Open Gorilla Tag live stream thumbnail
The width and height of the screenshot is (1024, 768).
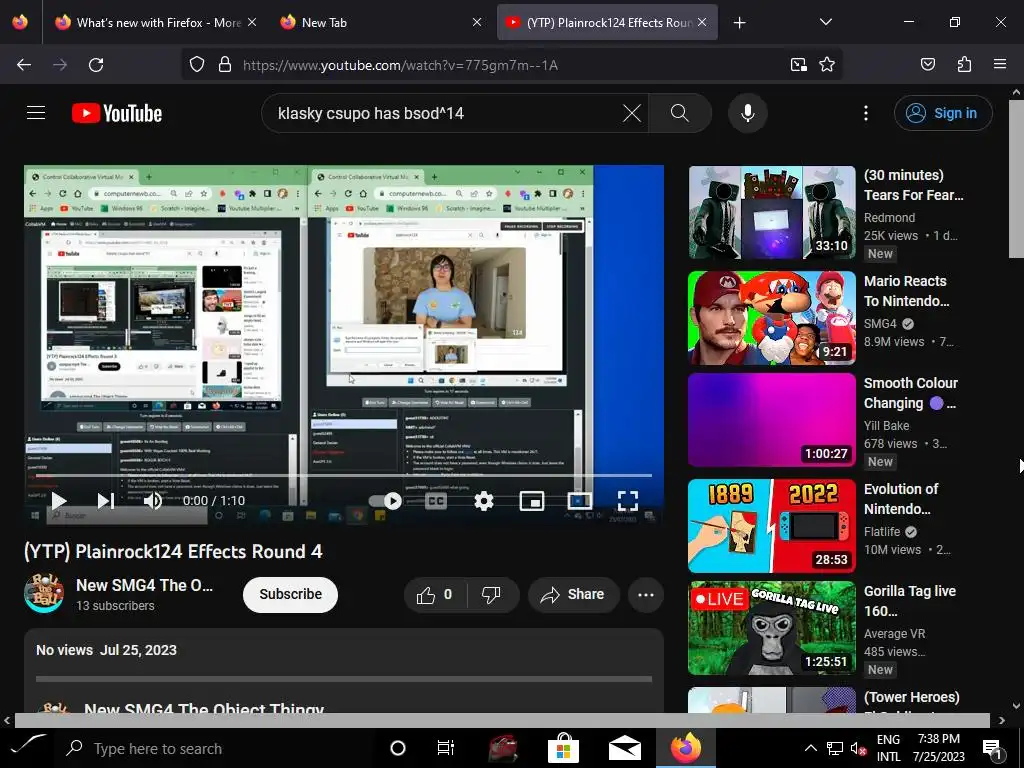tap(771, 628)
